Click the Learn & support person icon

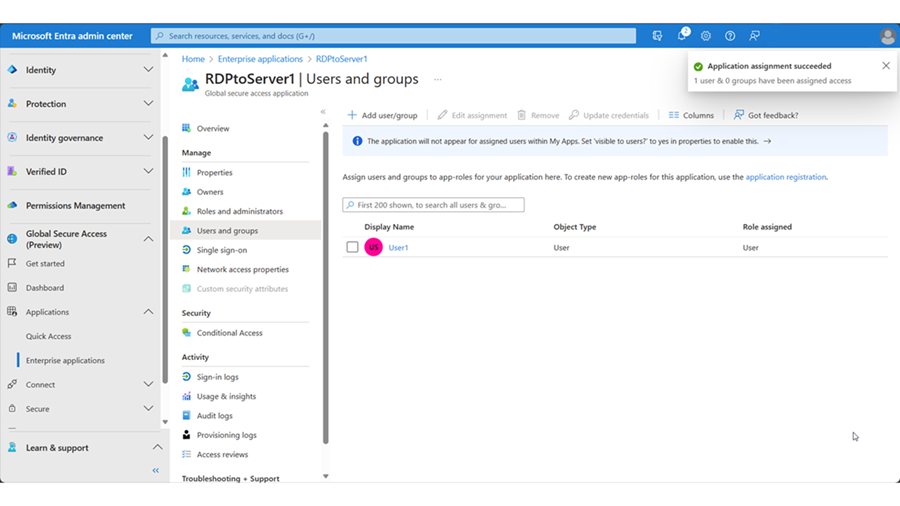point(12,447)
